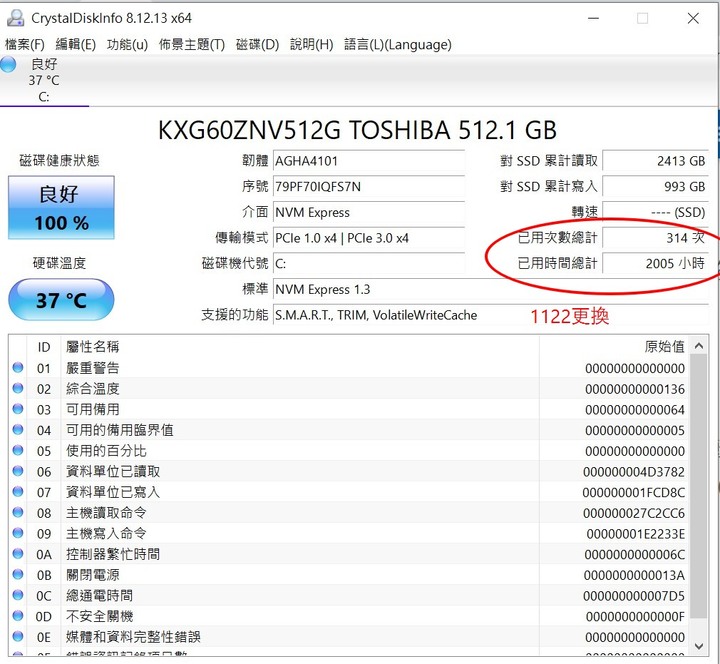Click raw value 0000000000000F

coord(635,617)
